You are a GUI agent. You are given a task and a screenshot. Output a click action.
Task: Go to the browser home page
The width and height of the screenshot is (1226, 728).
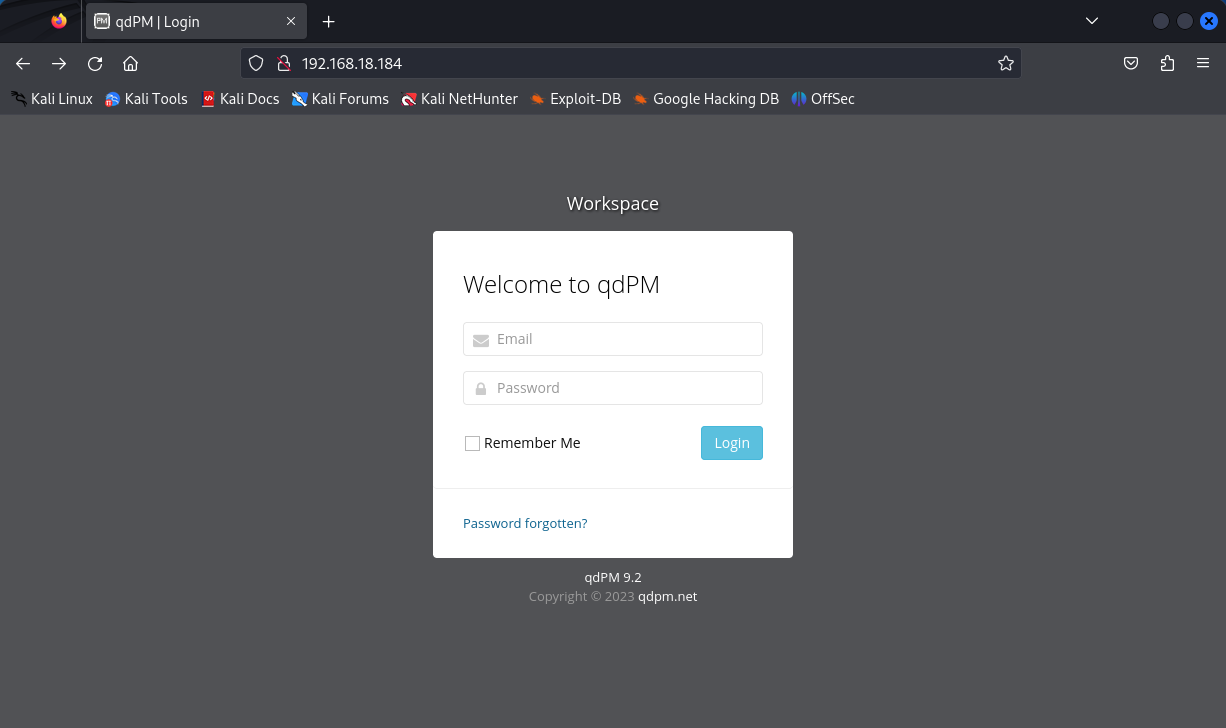coord(130,63)
